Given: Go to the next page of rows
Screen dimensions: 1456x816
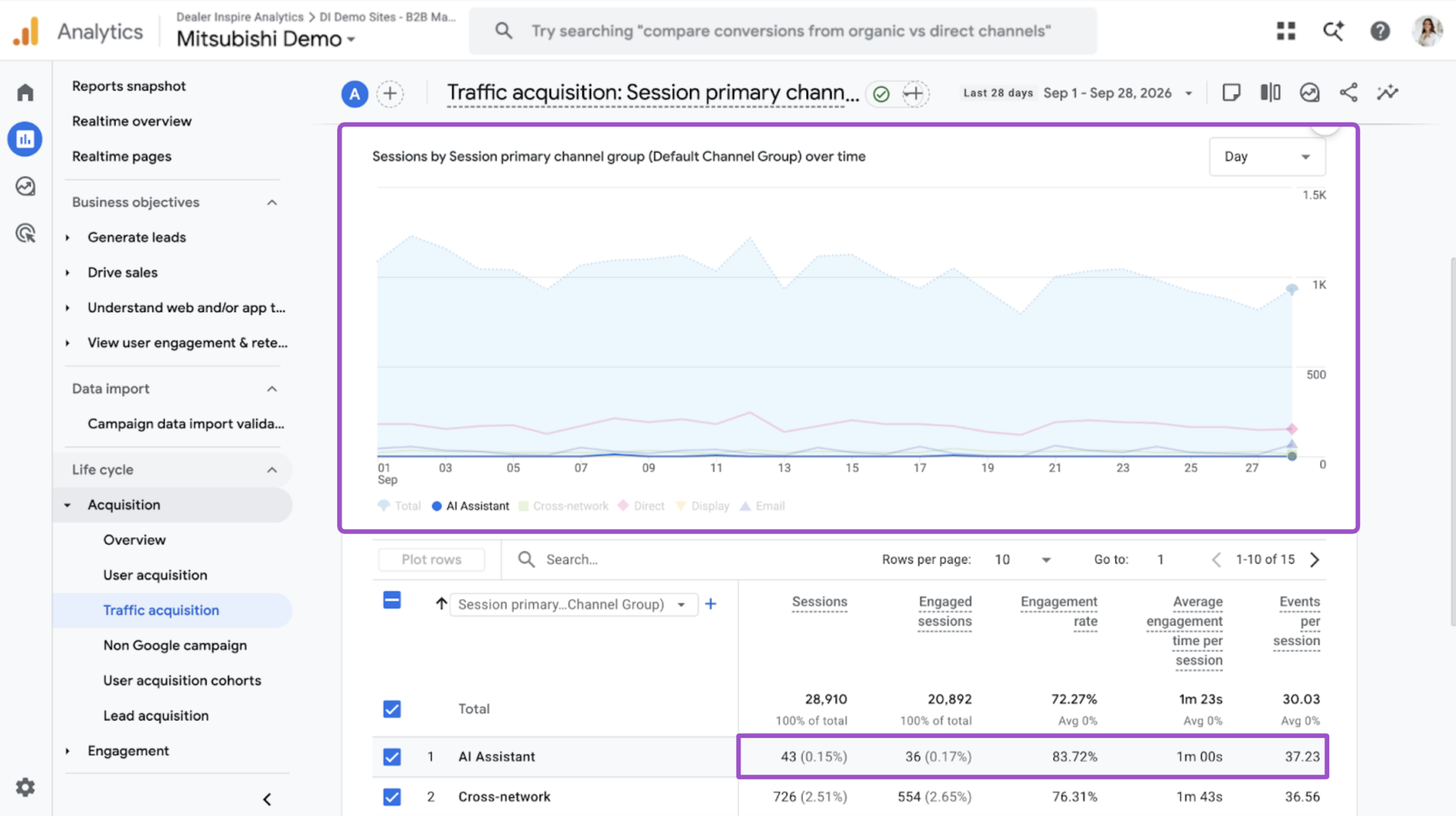Looking at the screenshot, I should tap(1314, 559).
